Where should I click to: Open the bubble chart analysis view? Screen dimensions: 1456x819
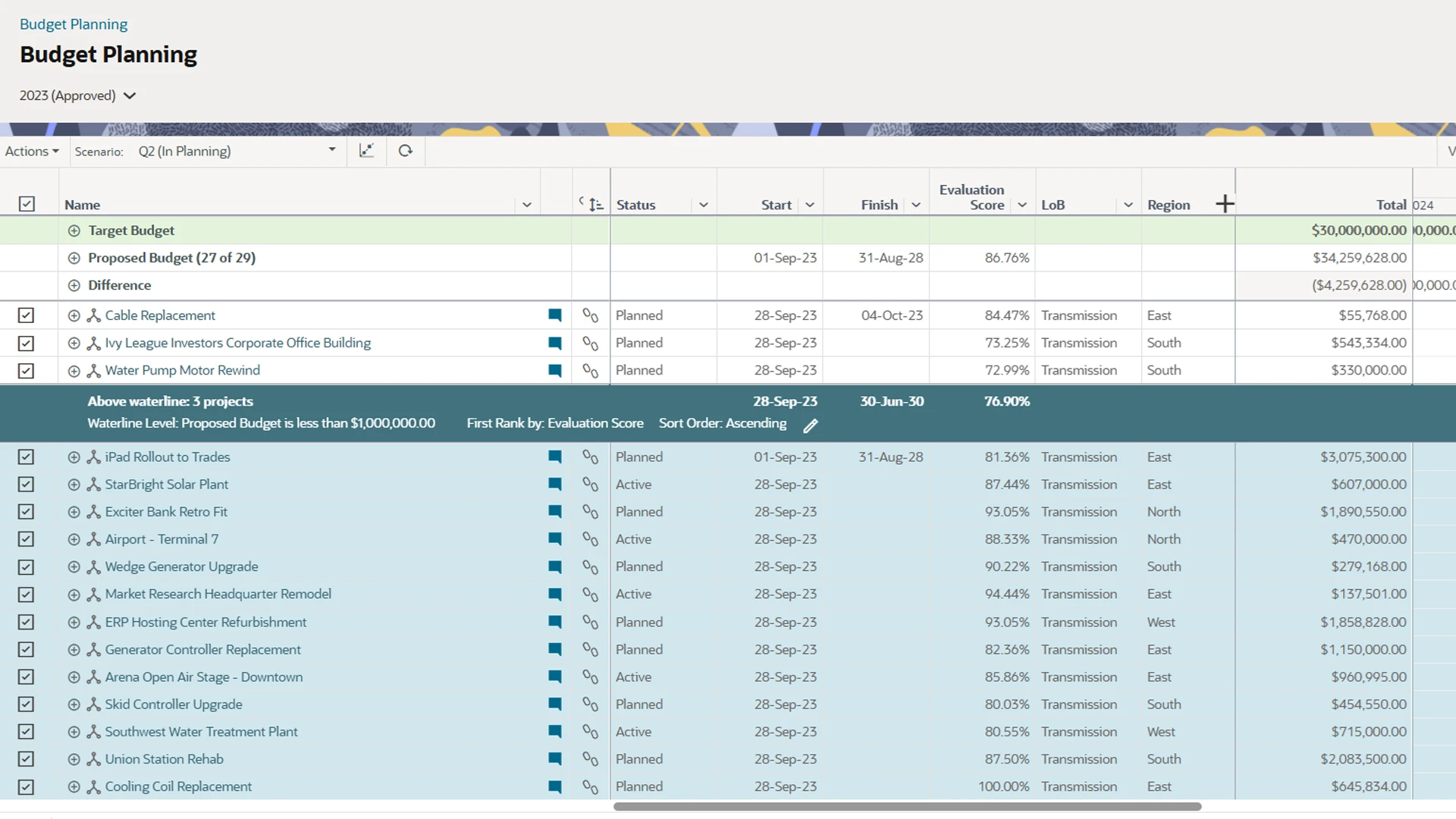pos(367,151)
